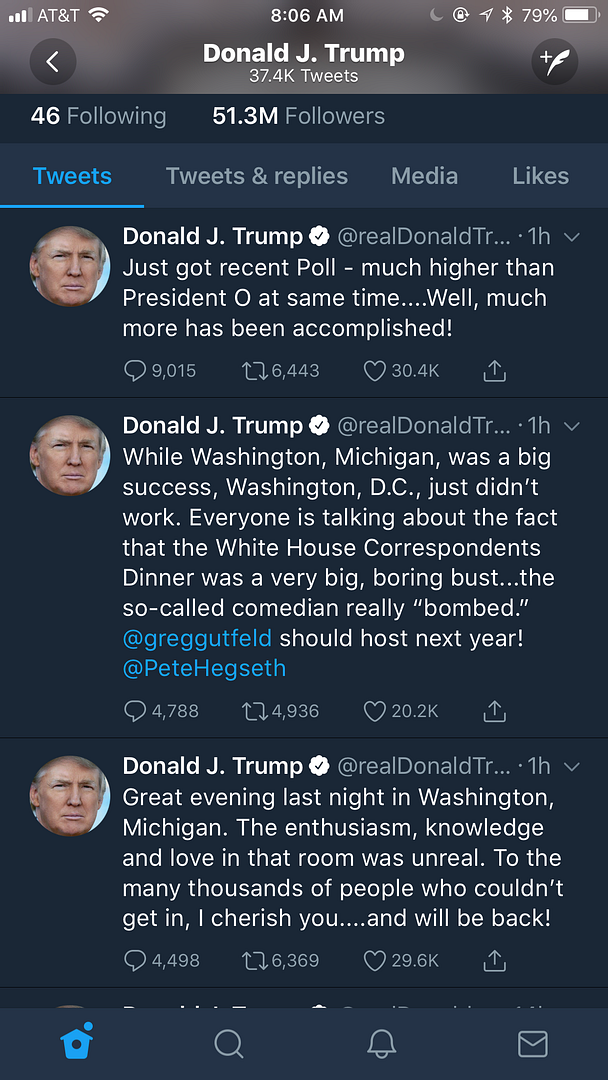Screen dimensions: 608x1080
Task: Open Notifications bell in bottom bar
Action: pyautogui.click(x=381, y=1043)
